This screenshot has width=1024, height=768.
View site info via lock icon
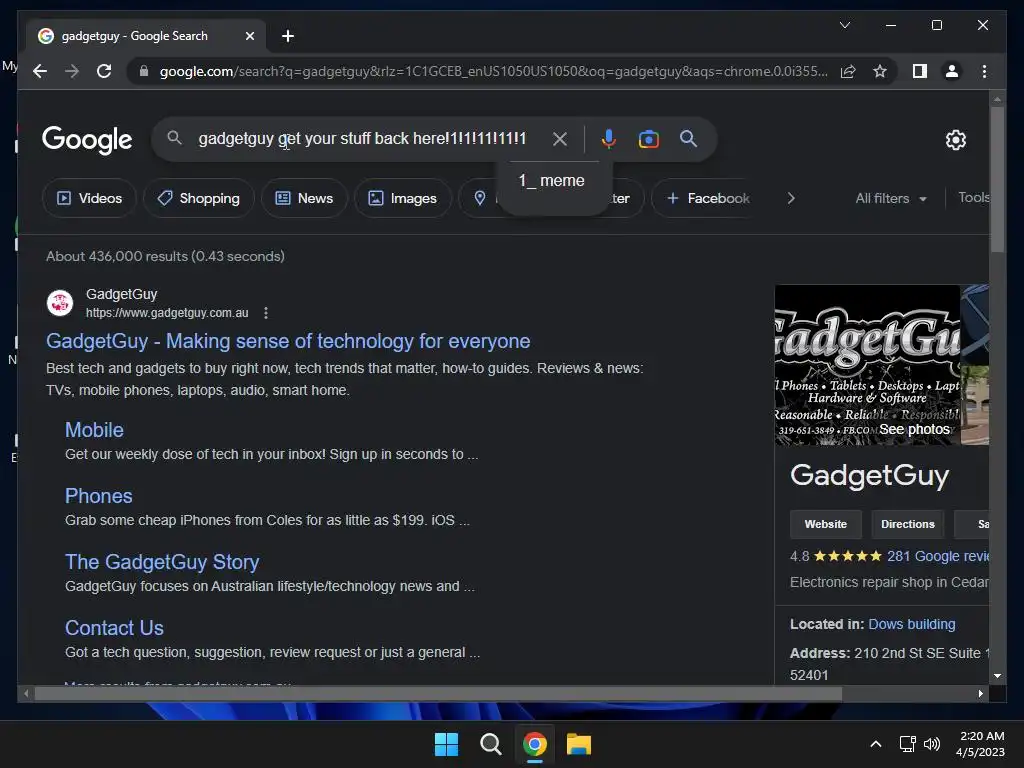[144, 71]
